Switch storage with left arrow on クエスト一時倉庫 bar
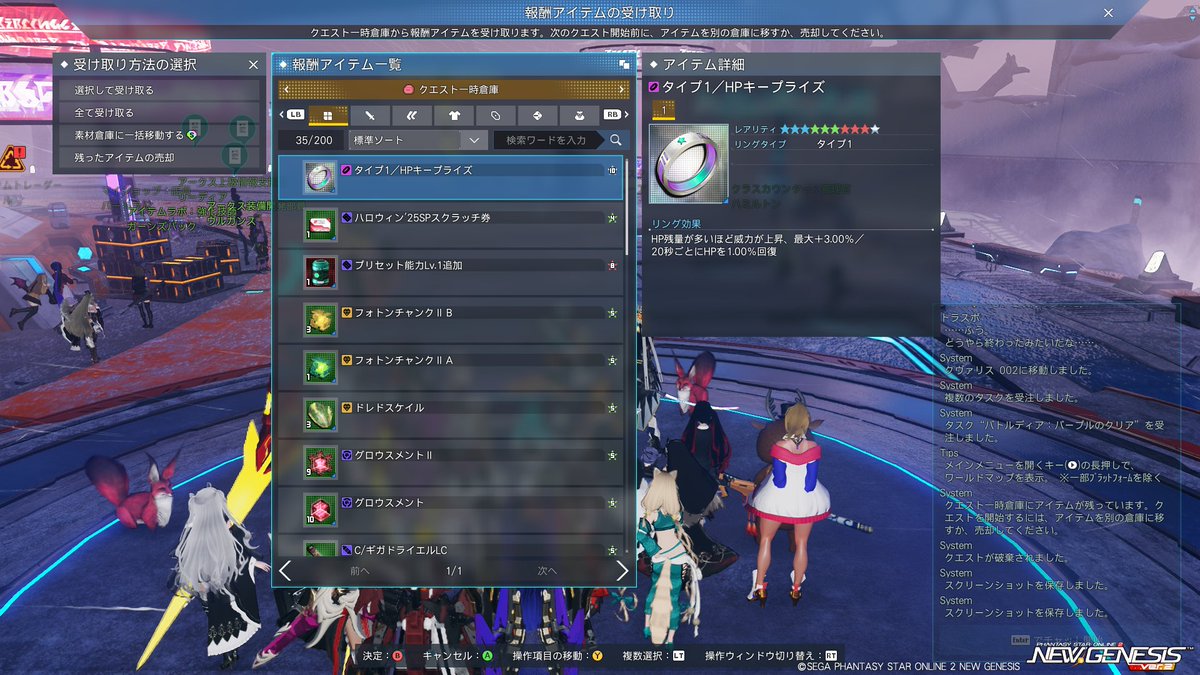Image resolution: width=1200 pixels, height=675 pixels. click(287, 90)
